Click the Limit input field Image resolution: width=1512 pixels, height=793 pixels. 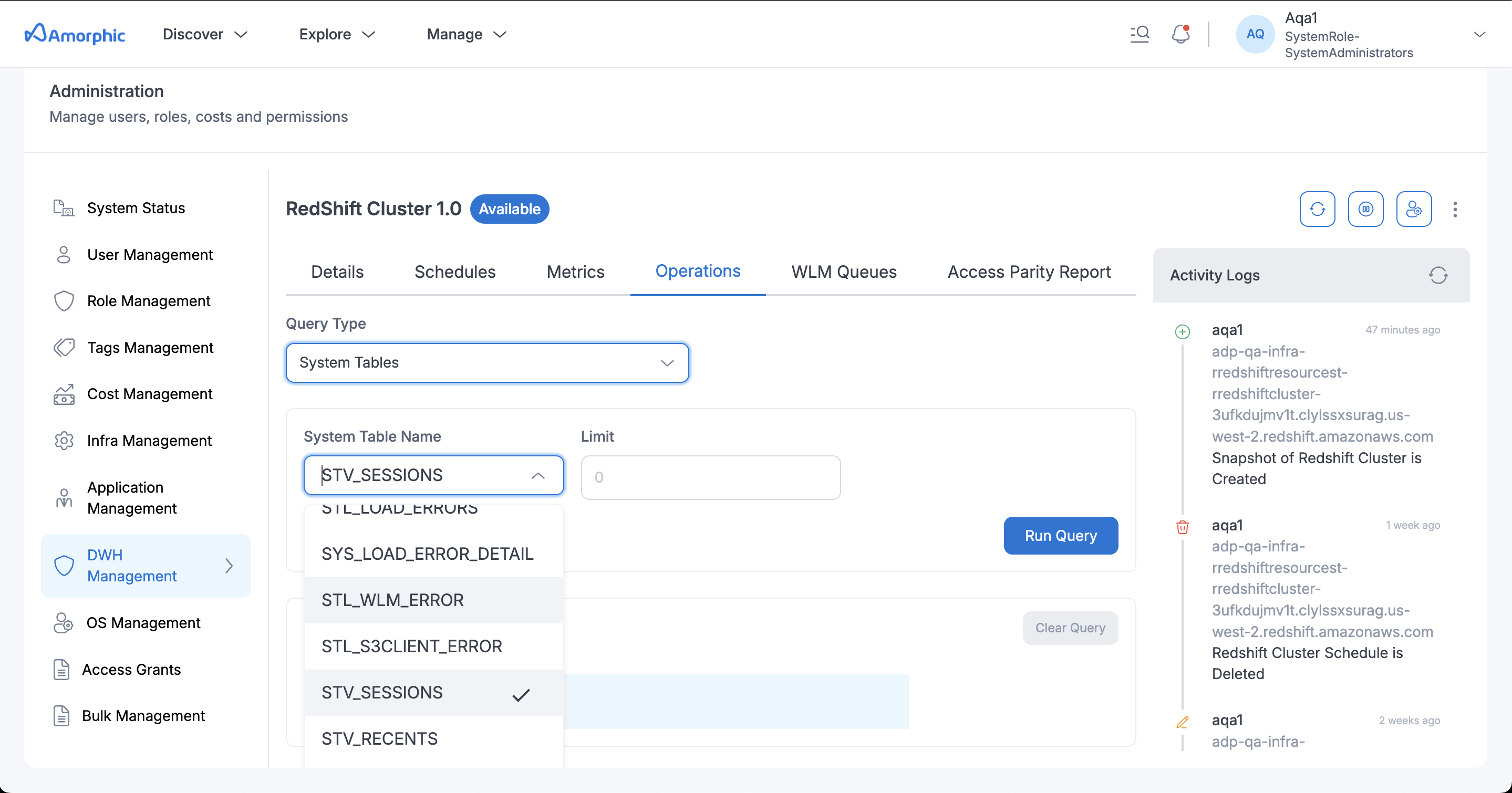tap(710, 477)
